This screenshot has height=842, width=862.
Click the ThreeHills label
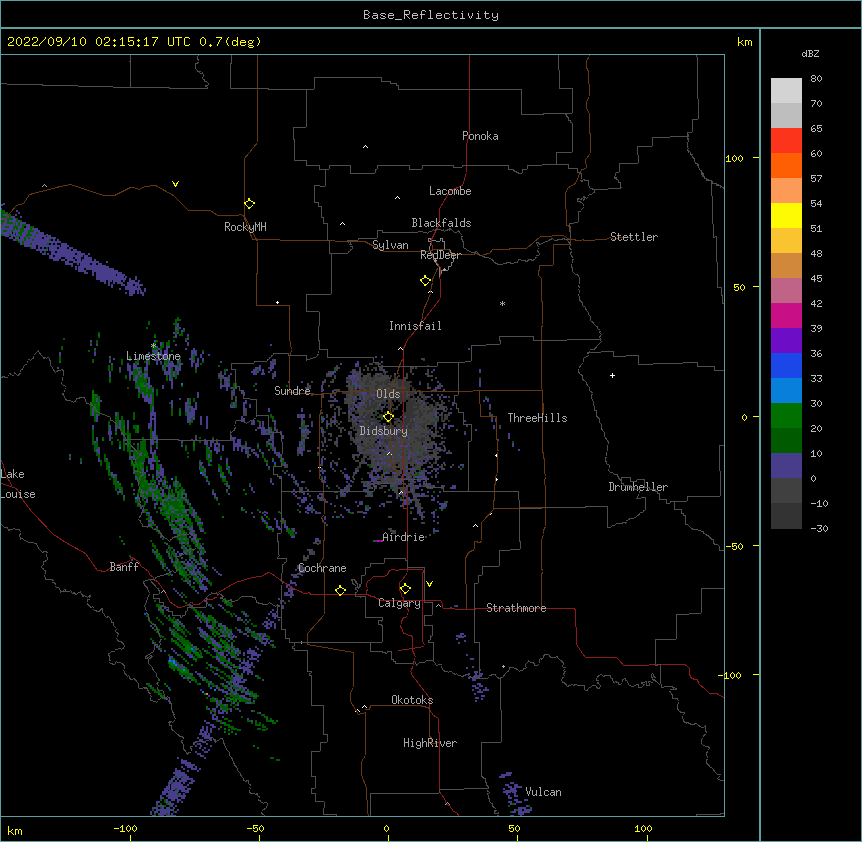coord(537,418)
